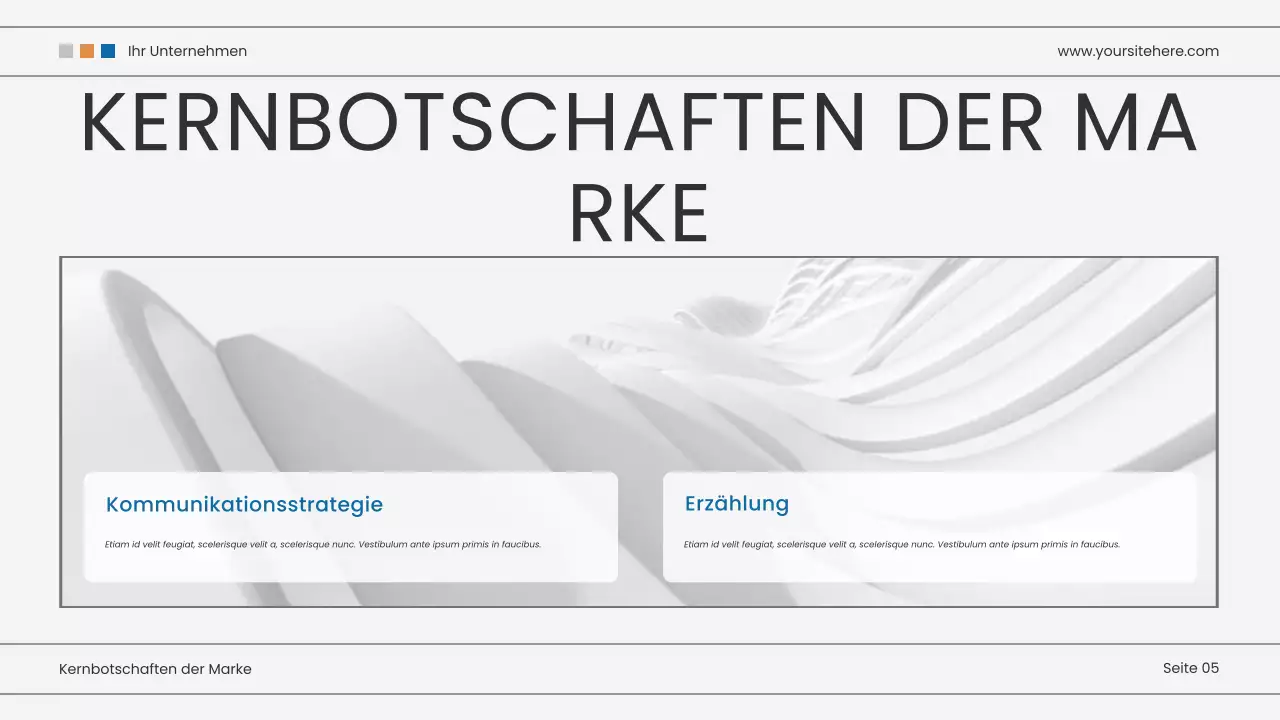This screenshot has height=720, width=1280.
Task: Click the Erzählung heading
Action: [737, 503]
